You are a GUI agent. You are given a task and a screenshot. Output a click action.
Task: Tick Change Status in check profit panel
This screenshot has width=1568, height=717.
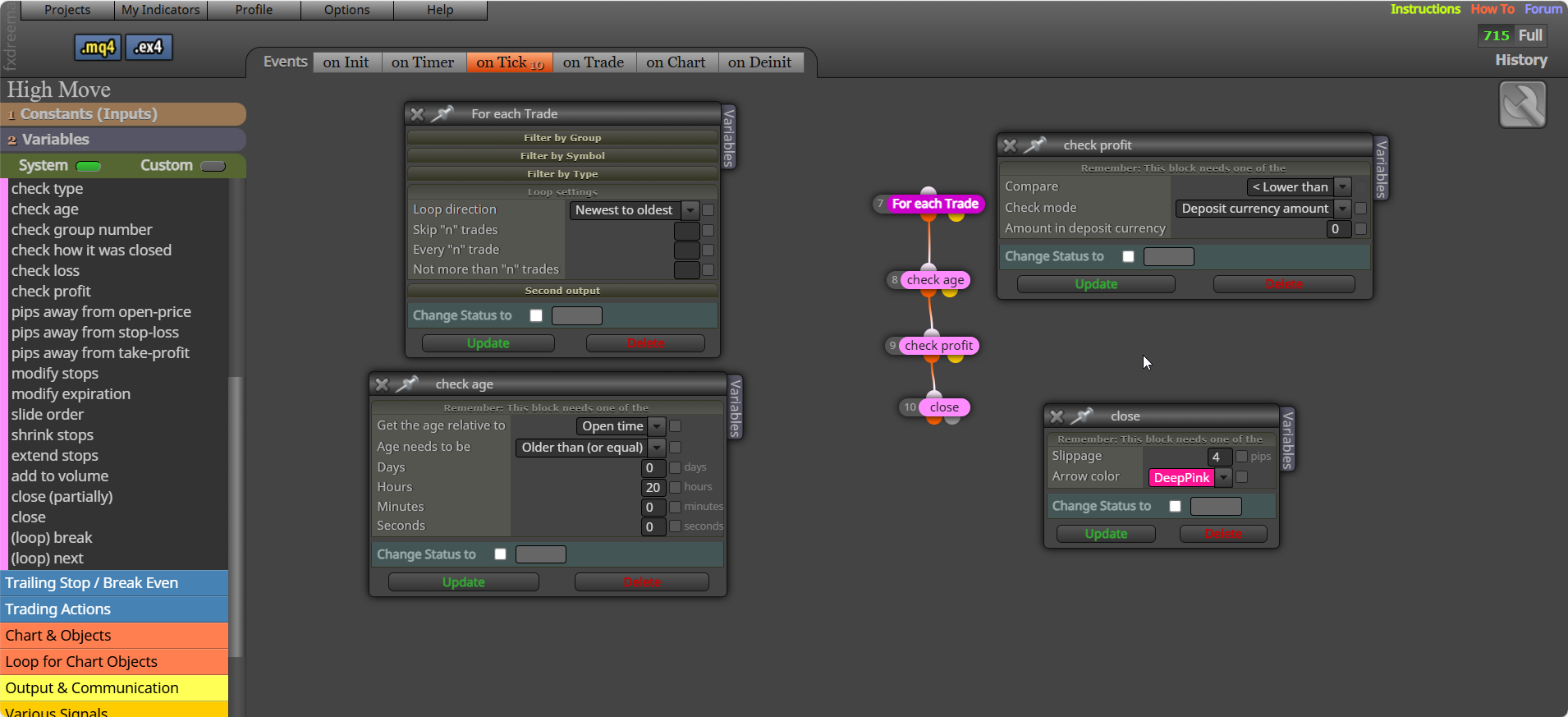coord(1128,256)
